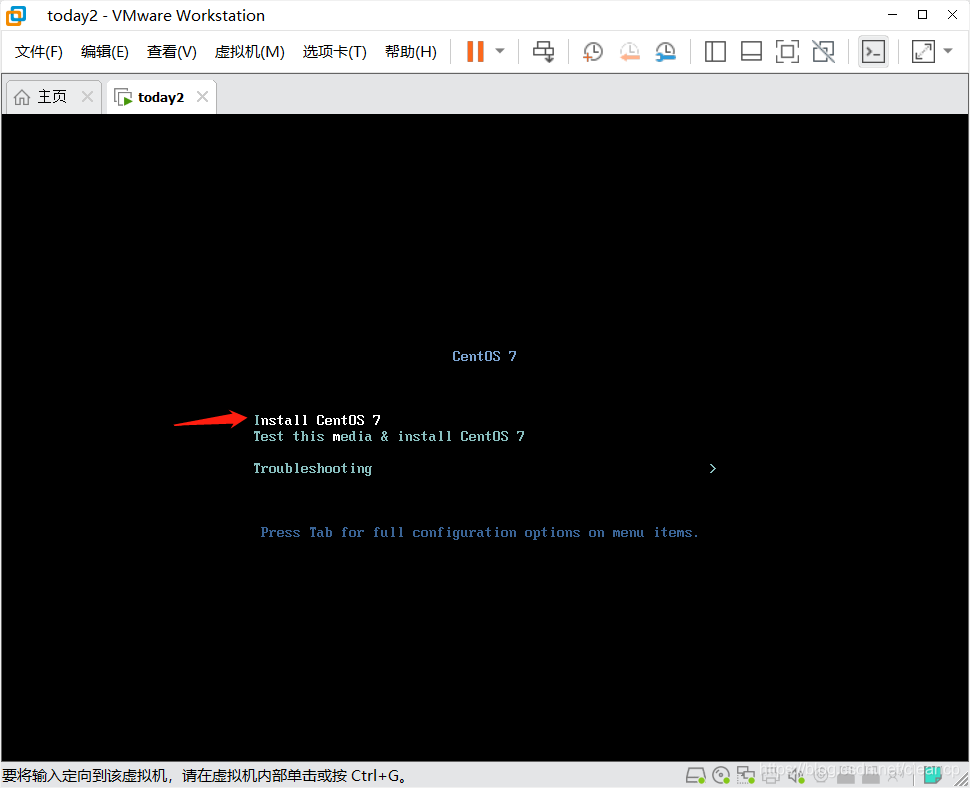This screenshot has height=788, width=970.
Task: Click the hard disk status icon
Action: pos(695,775)
